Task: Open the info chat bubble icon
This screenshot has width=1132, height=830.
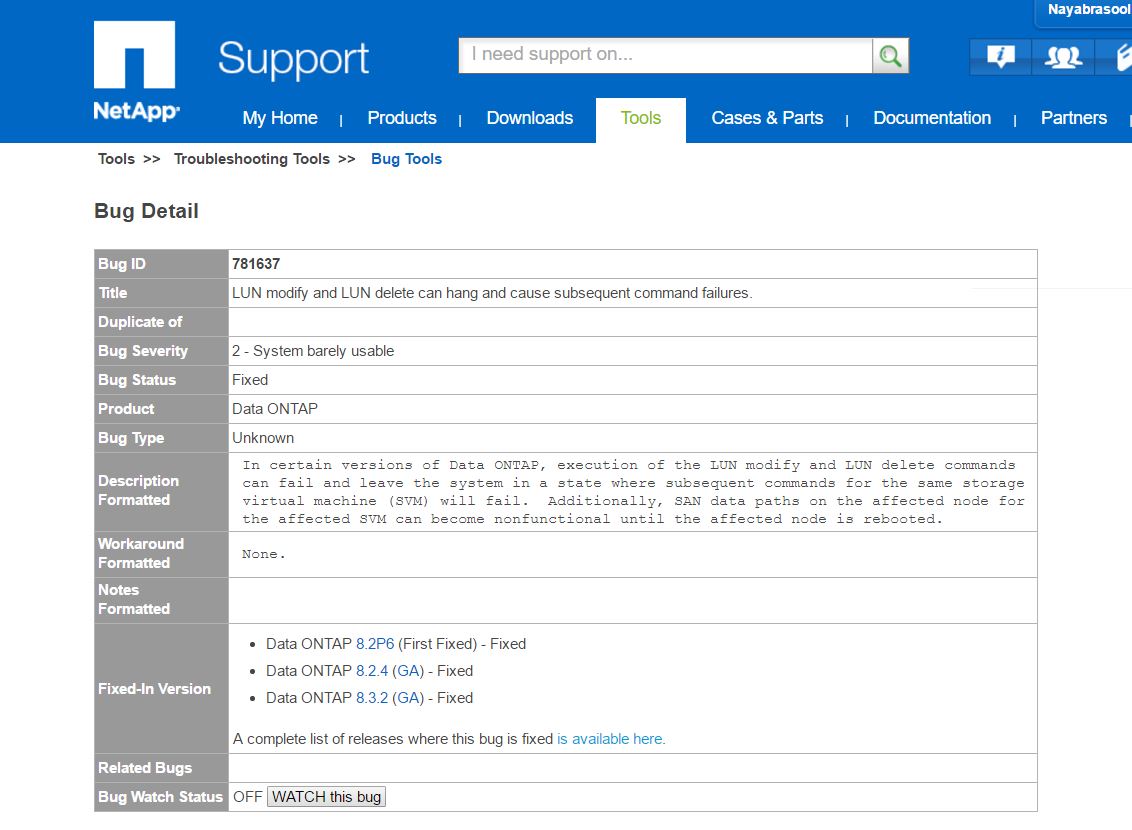Action: pos(1000,56)
